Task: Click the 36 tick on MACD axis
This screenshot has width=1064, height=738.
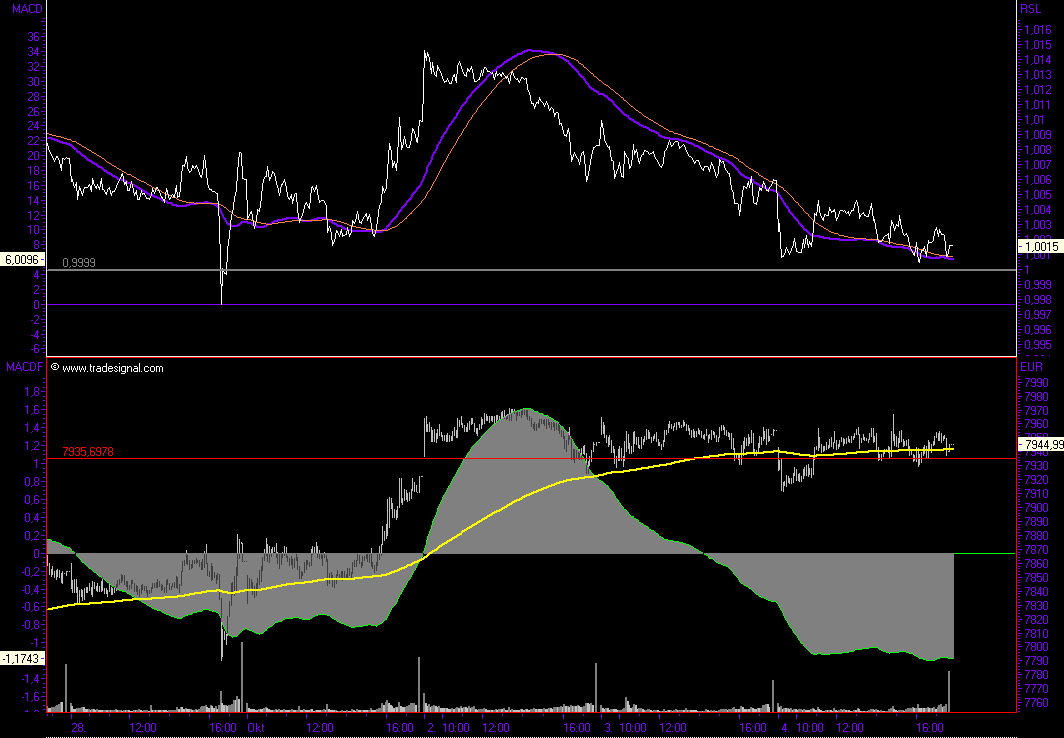Action: click(33, 37)
